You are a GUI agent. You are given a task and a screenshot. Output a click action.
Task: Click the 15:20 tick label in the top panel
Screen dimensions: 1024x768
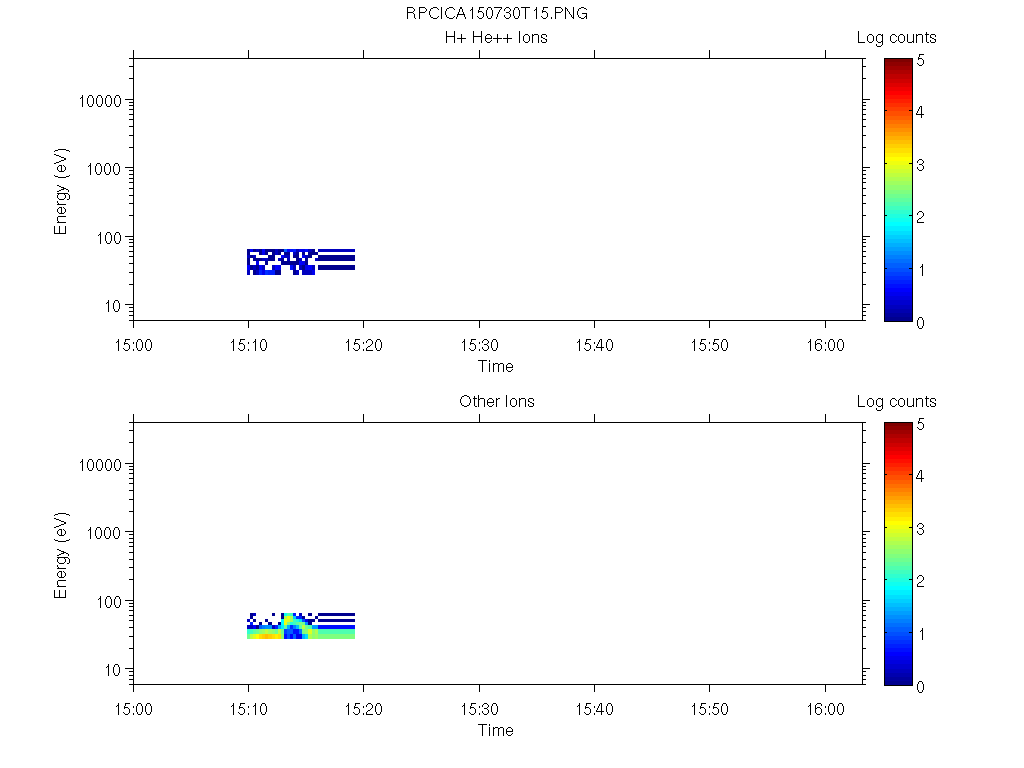[364, 345]
